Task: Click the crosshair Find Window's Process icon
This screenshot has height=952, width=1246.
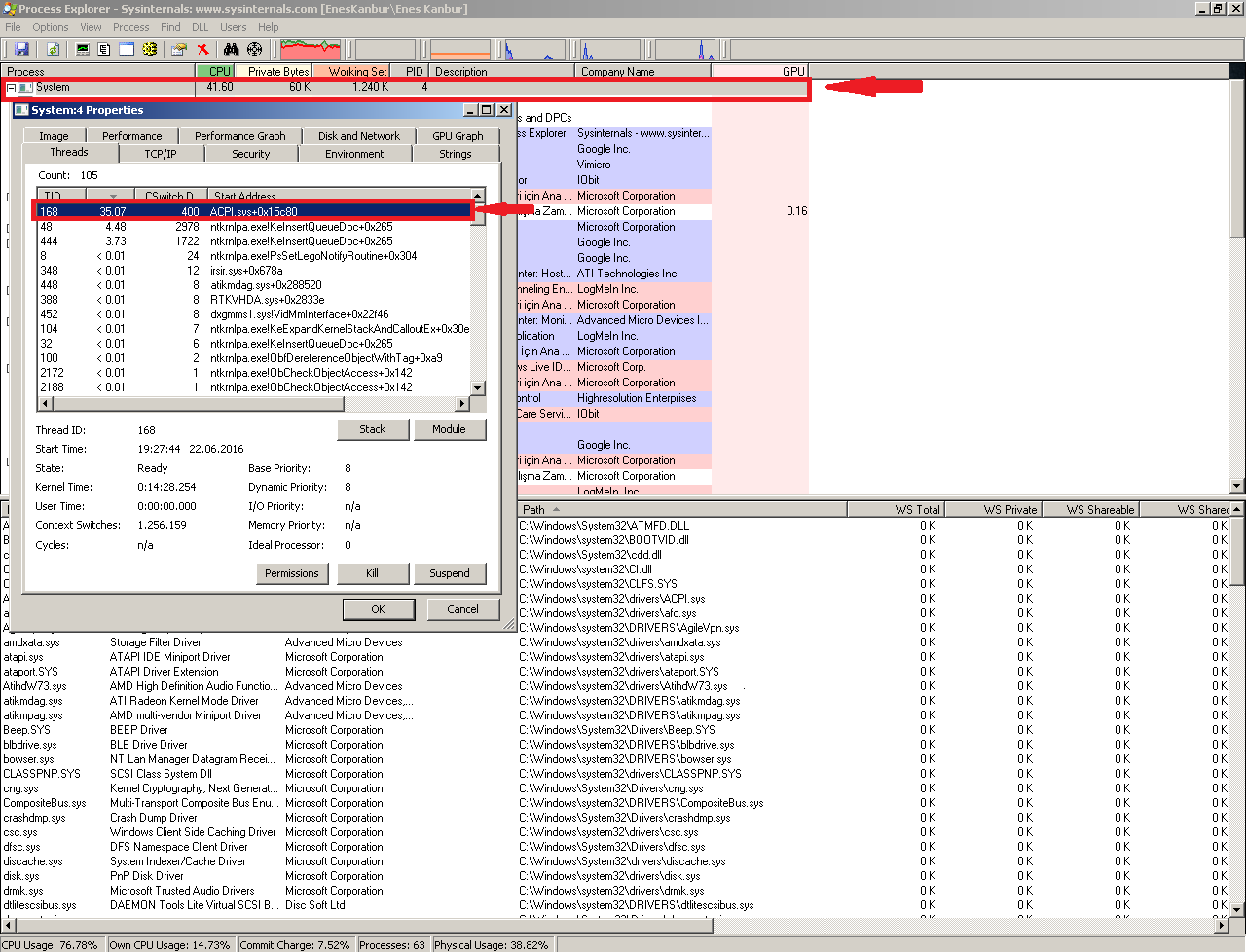Action: 254,49
